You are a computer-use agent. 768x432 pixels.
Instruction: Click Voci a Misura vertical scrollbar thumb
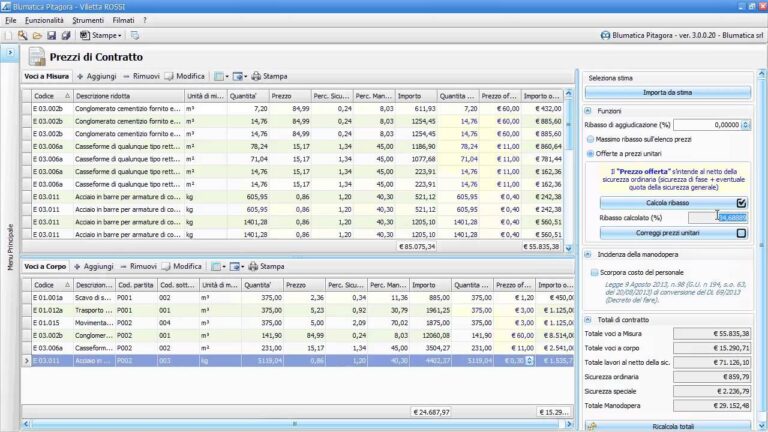click(569, 125)
